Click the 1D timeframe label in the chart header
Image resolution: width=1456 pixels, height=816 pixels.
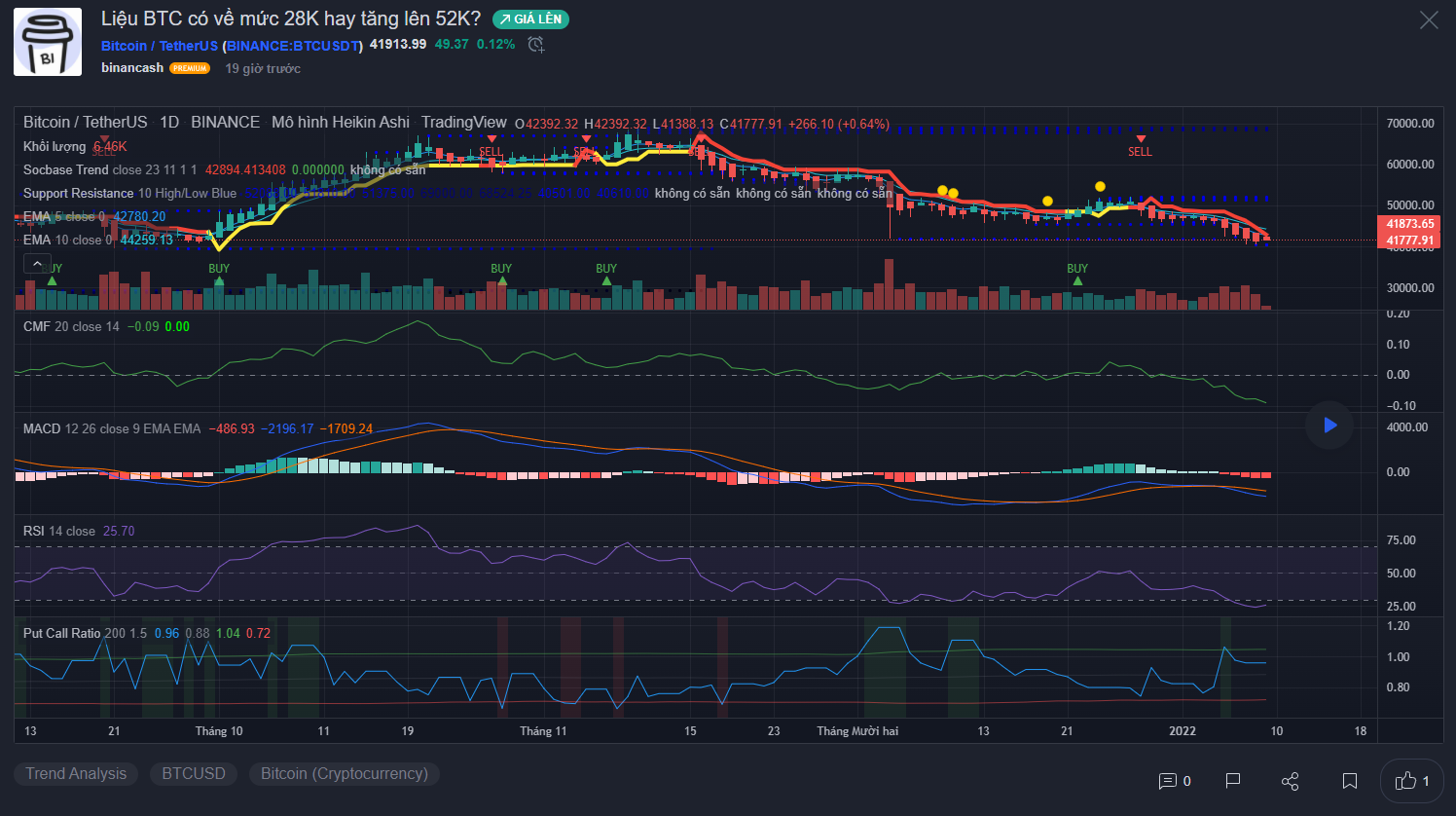click(x=169, y=122)
